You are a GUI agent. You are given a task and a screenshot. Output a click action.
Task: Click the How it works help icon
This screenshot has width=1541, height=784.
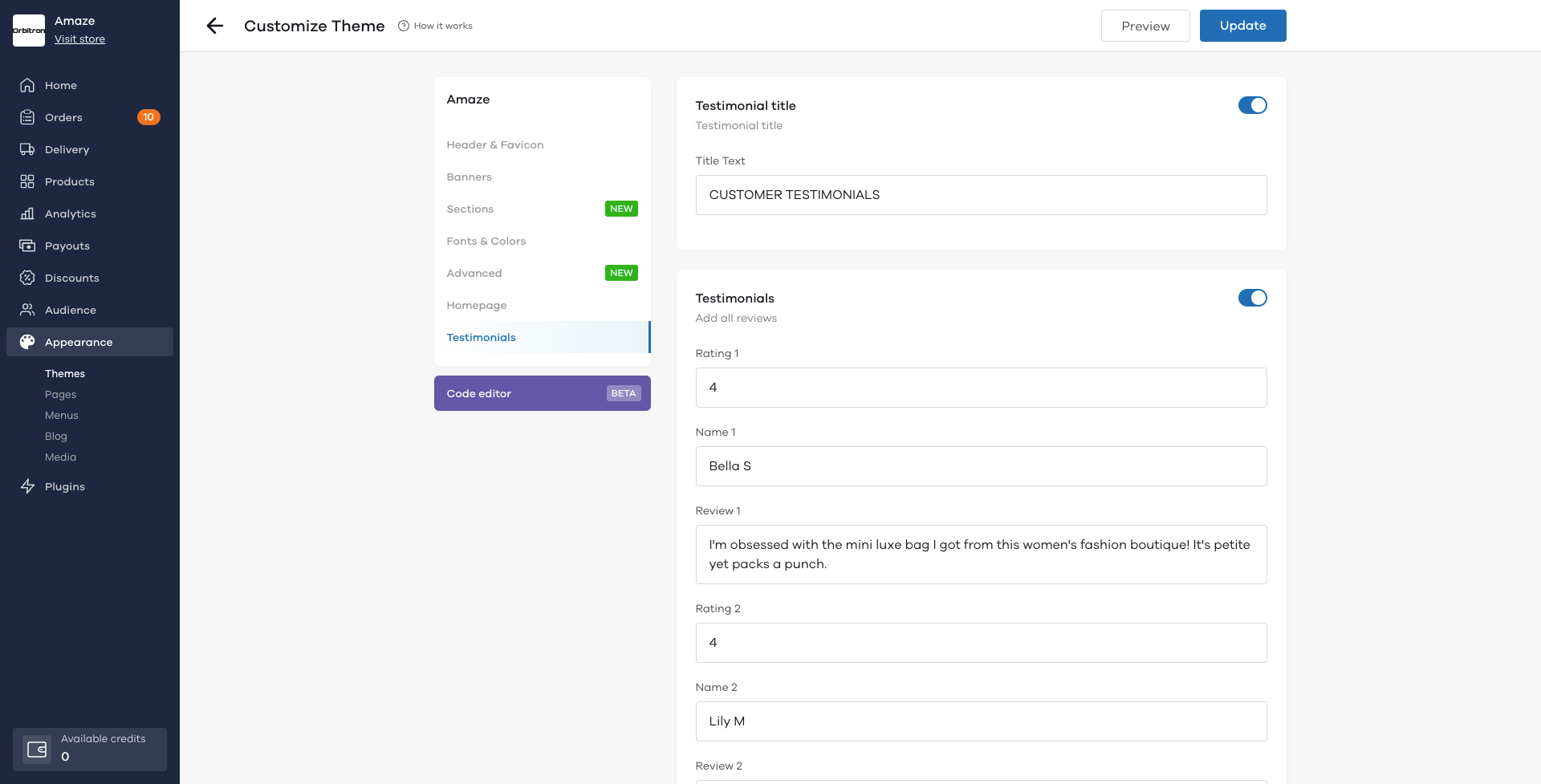404,26
